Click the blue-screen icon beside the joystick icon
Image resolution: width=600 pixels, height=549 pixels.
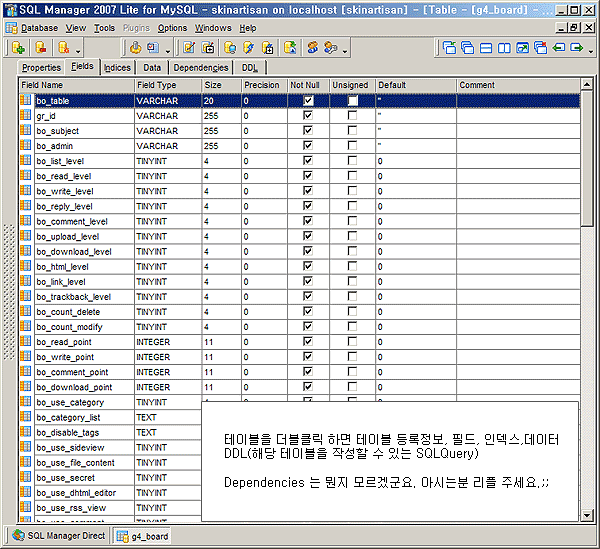pos(153,48)
